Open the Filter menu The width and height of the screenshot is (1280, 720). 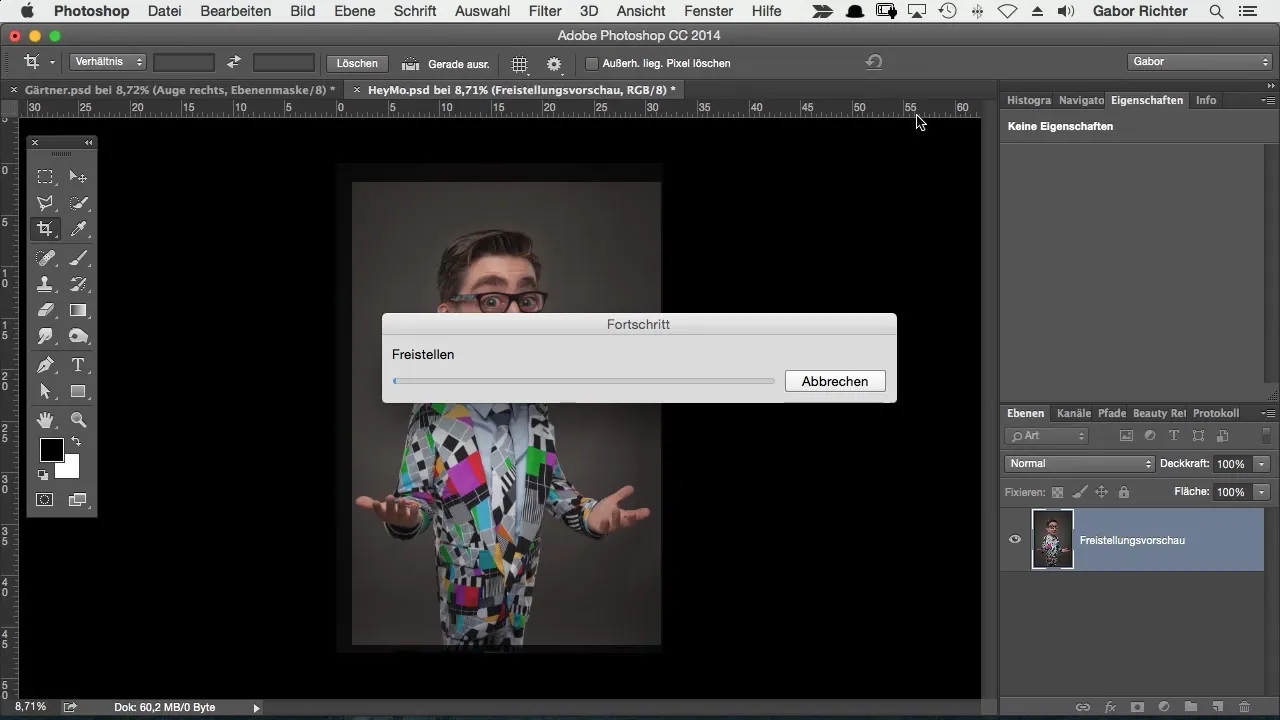545,11
